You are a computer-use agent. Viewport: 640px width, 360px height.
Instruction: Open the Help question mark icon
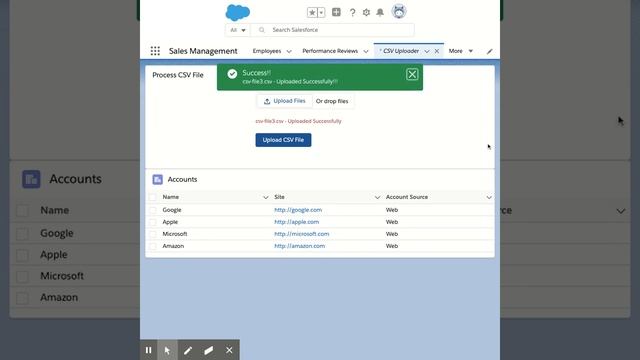[352, 12]
